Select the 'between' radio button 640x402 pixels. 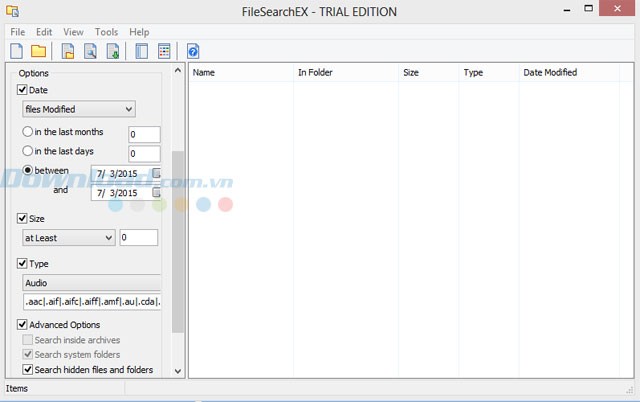(x=27, y=170)
